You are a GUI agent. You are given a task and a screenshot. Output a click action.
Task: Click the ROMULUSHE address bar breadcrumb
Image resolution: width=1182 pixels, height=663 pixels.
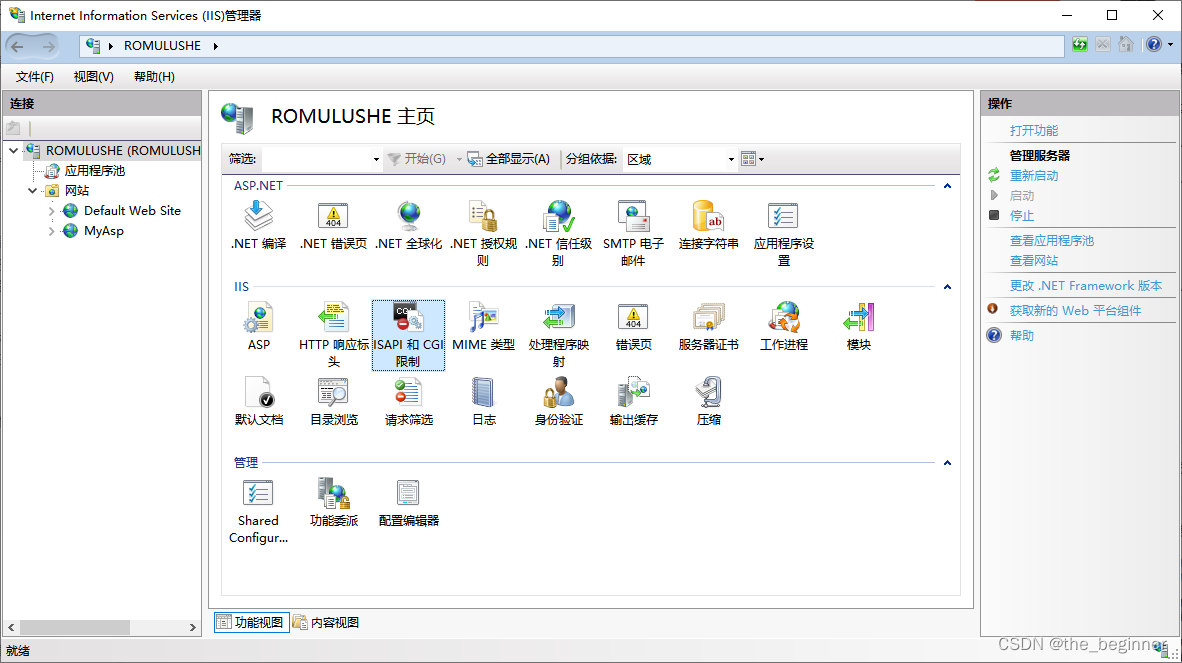(162, 46)
